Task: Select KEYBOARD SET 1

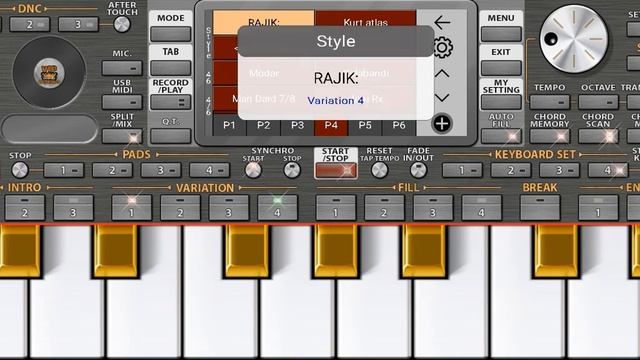Action: [x=462, y=170]
